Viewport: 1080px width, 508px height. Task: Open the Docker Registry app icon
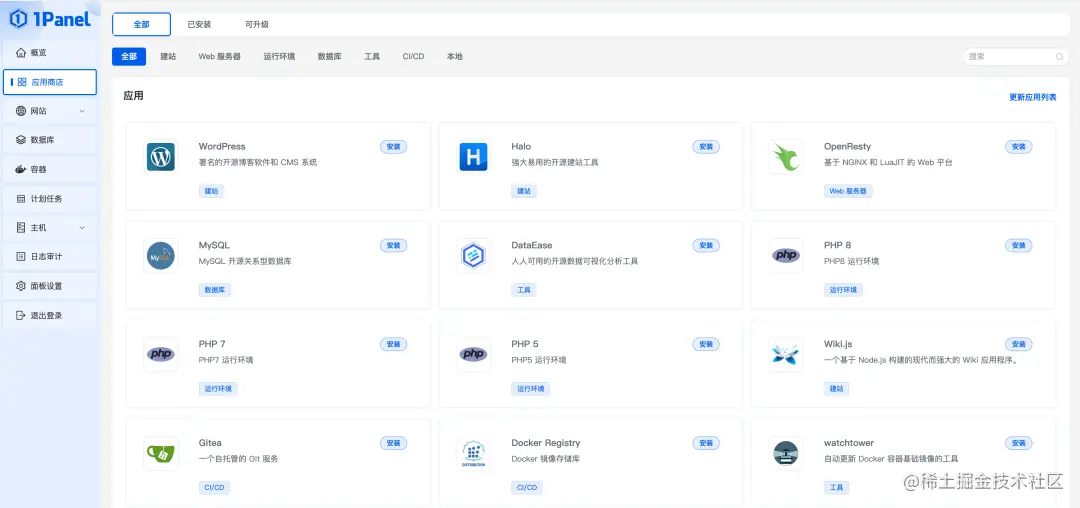[x=473, y=453]
